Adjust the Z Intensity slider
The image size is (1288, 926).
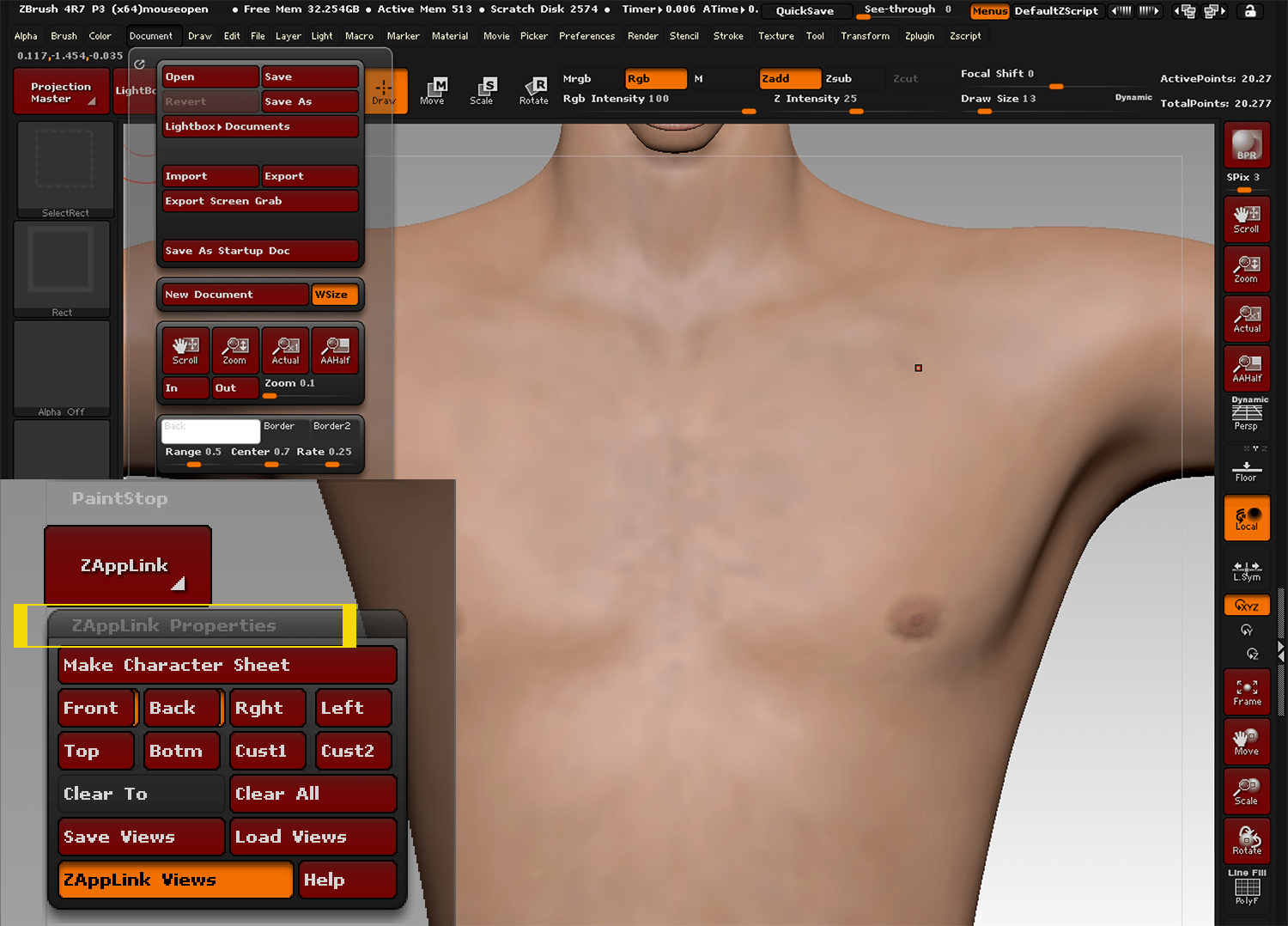pos(815,99)
